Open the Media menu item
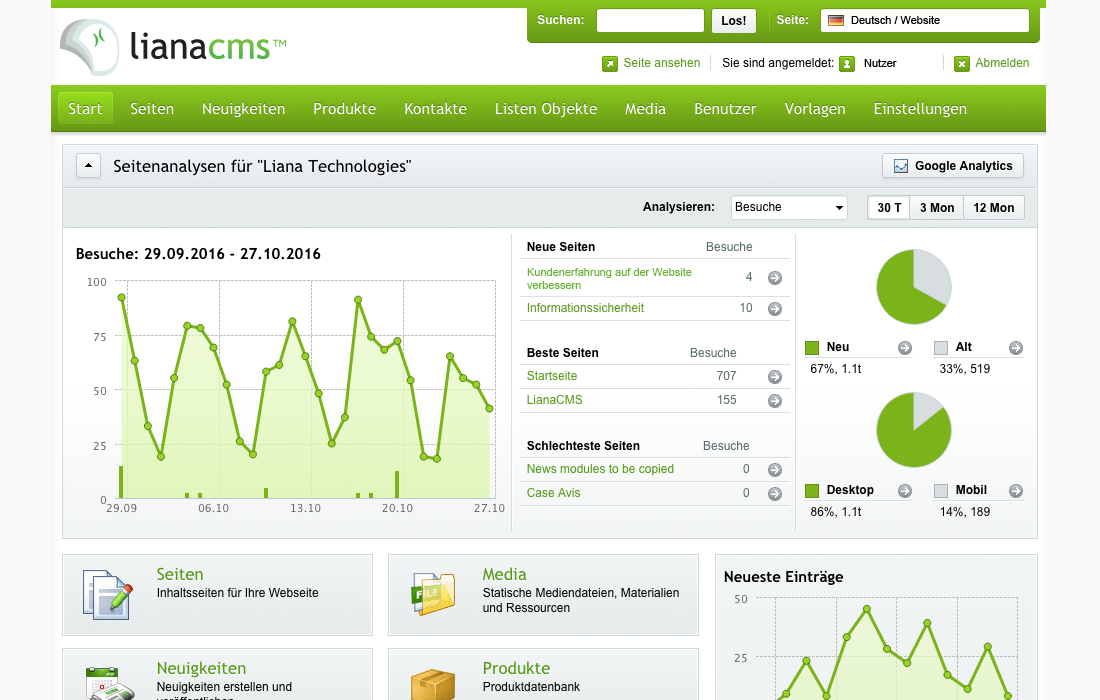This screenshot has height=700, width=1100. click(x=645, y=109)
